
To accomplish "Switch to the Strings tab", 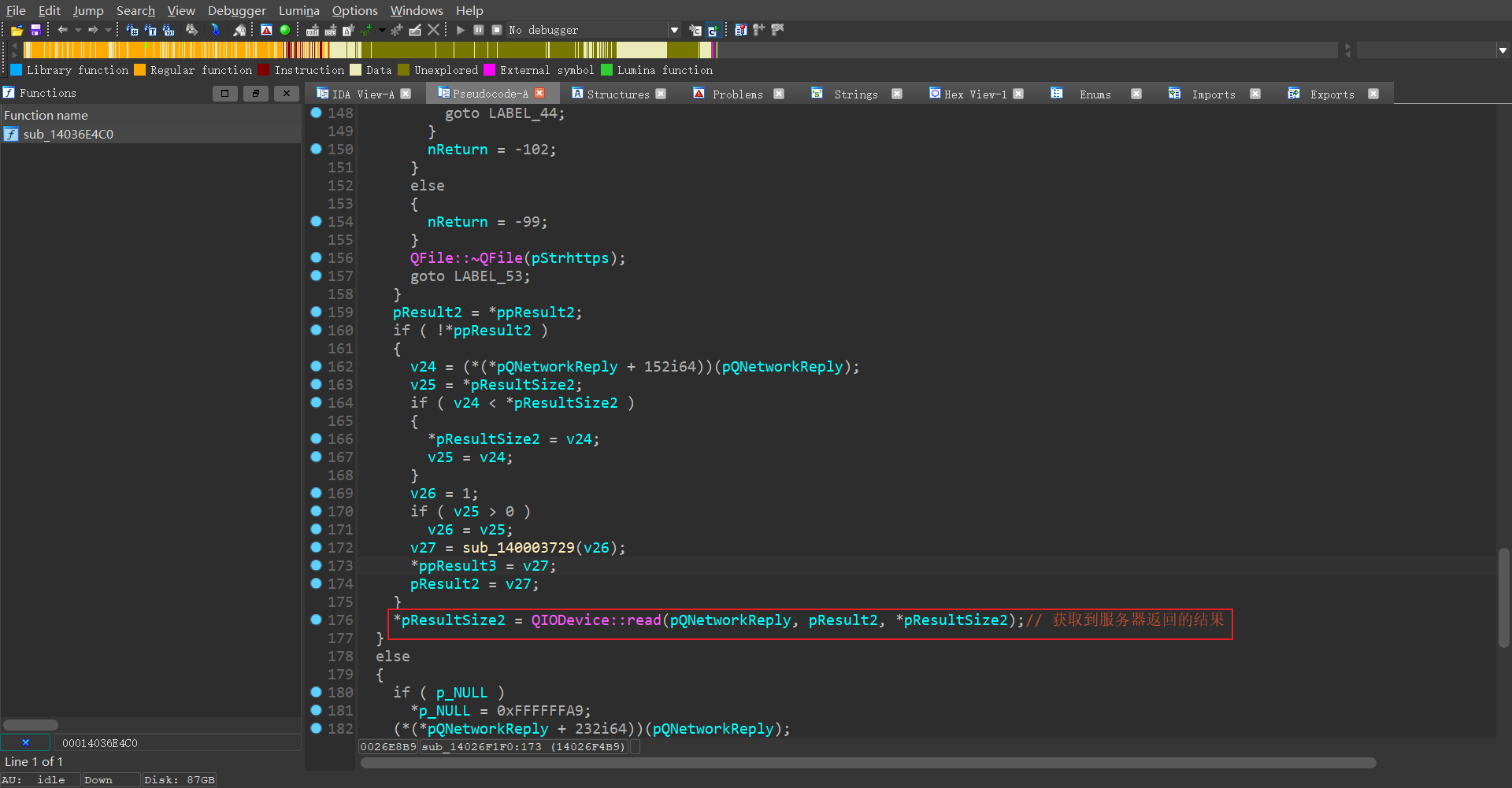I will (x=855, y=94).
